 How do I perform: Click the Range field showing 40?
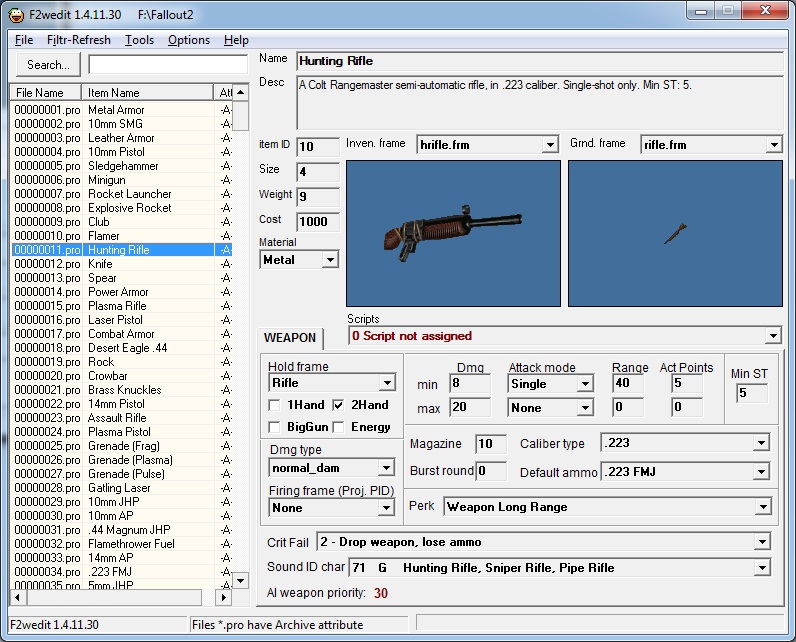click(x=628, y=383)
